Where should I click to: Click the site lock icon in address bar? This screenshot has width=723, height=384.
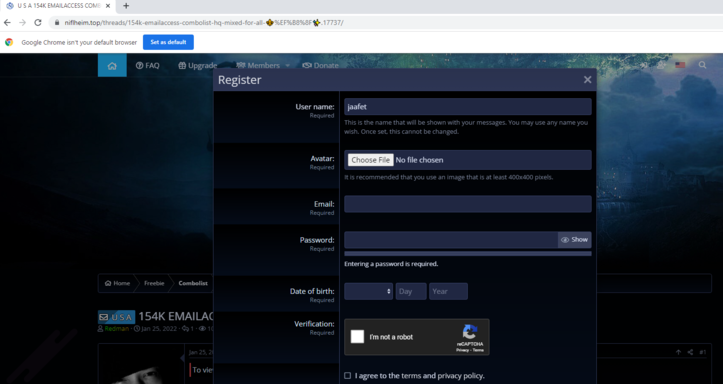[x=57, y=22]
